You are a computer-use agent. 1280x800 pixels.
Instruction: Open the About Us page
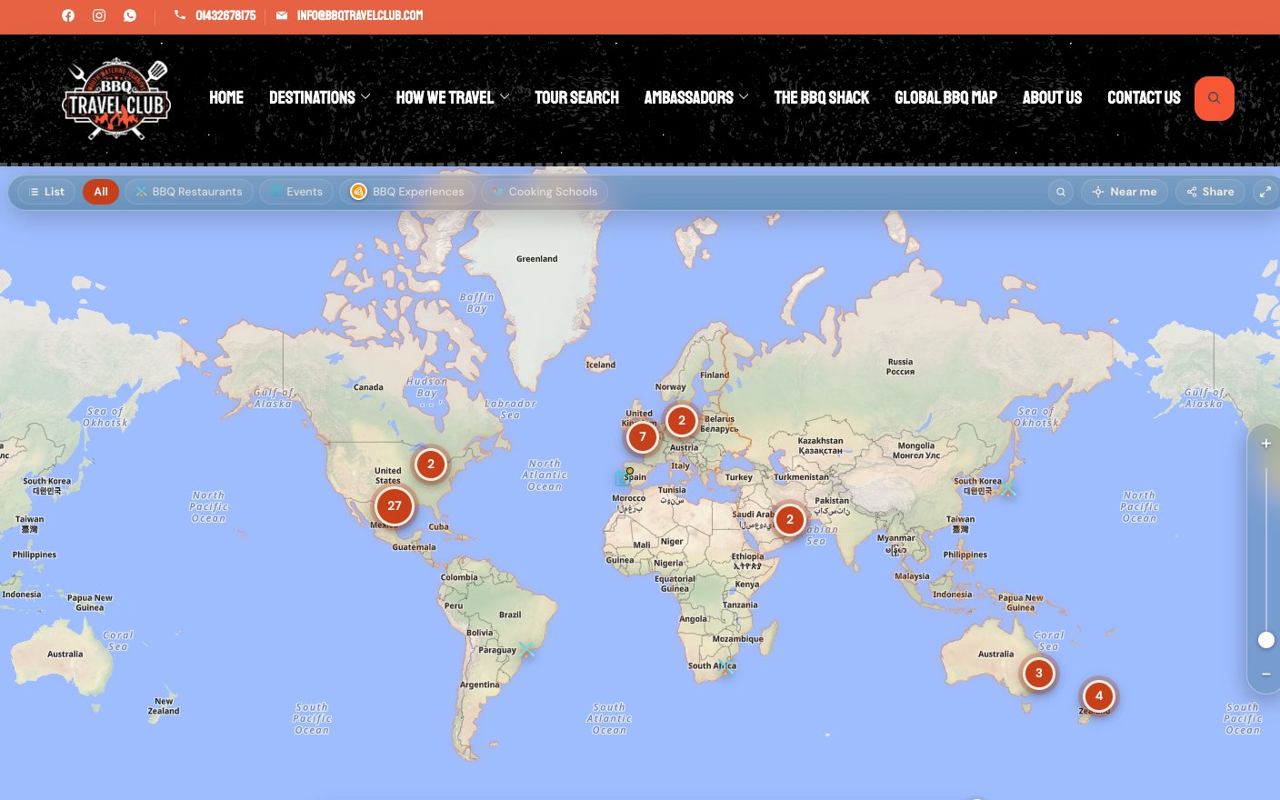point(1052,97)
